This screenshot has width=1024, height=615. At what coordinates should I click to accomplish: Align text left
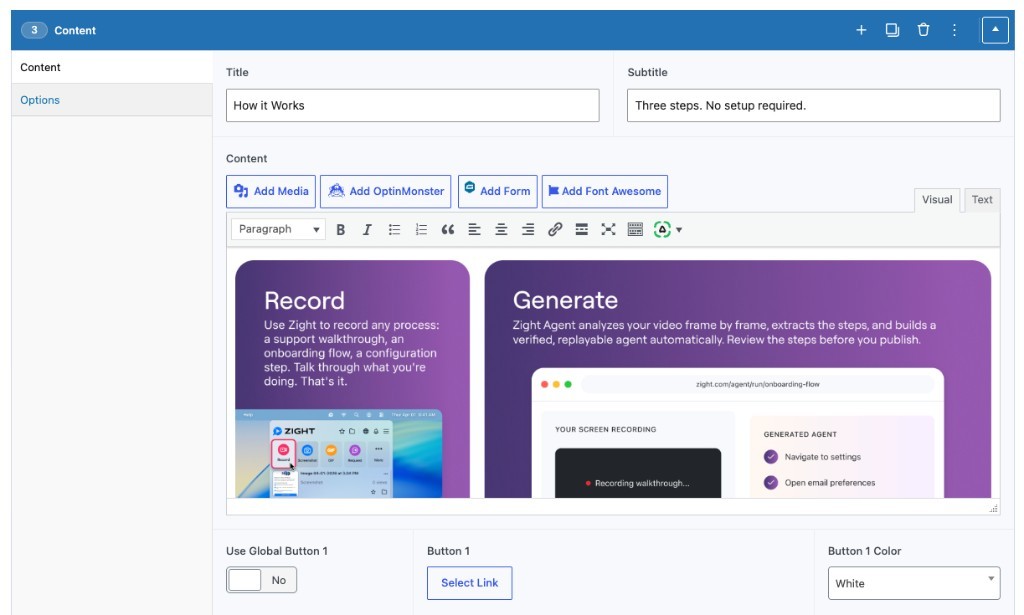(x=474, y=229)
